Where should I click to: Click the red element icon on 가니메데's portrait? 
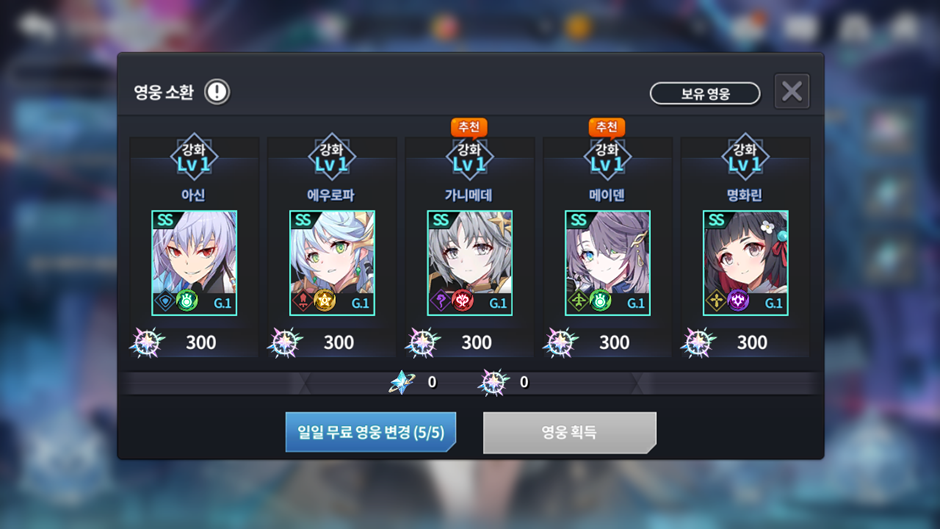tap(462, 300)
